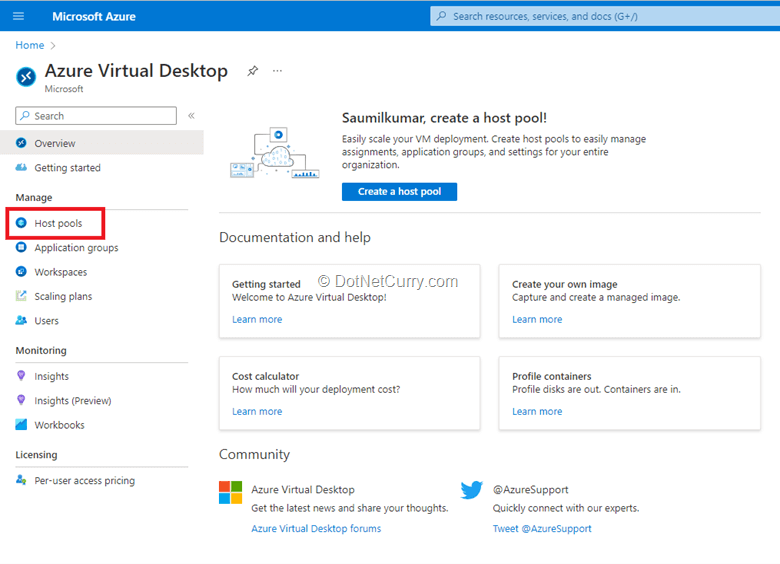This screenshot has width=780, height=564.
Task: Click the Host pools icon
Action: tap(21, 223)
